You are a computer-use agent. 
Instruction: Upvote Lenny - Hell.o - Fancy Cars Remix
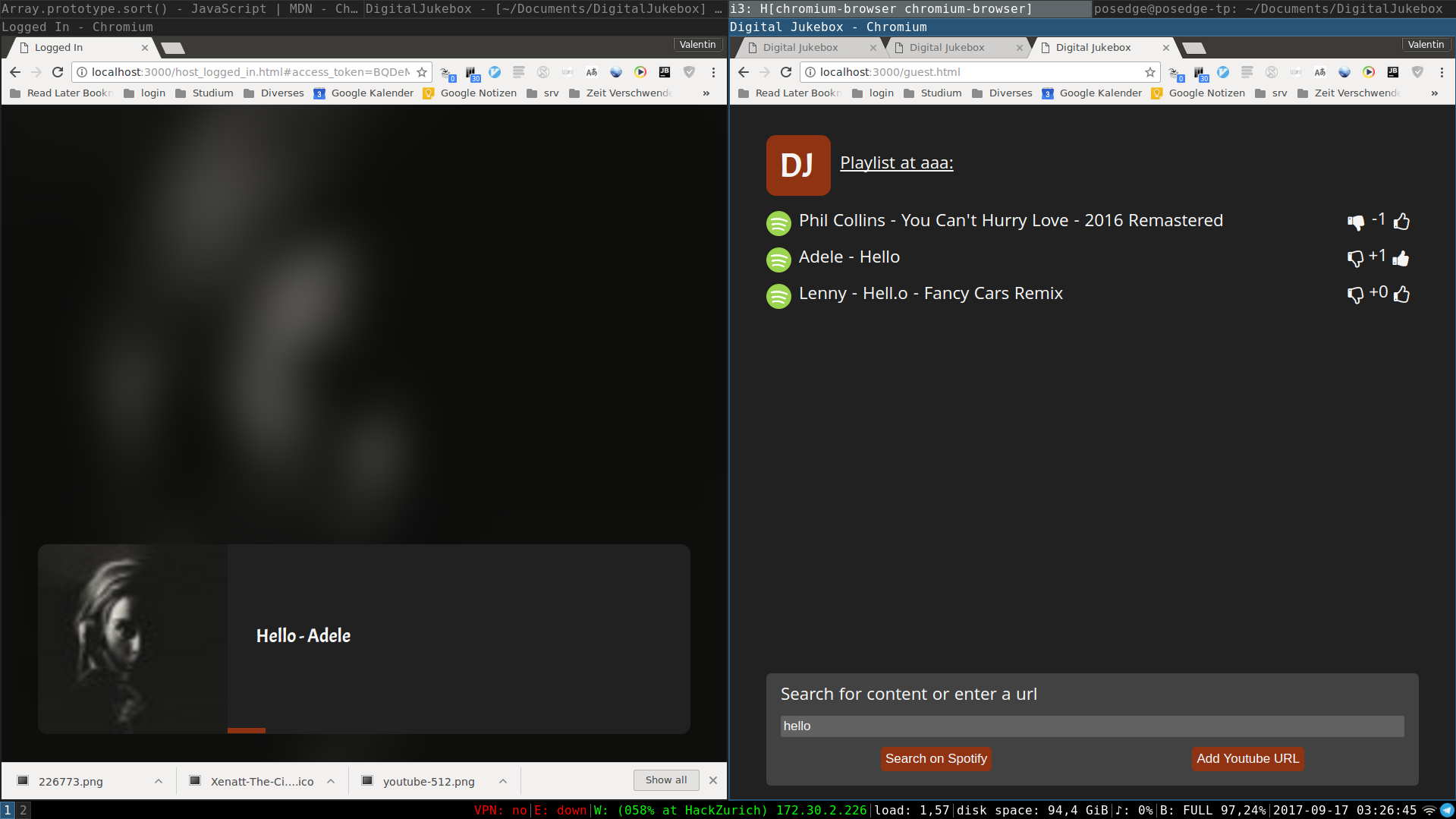point(1401,294)
